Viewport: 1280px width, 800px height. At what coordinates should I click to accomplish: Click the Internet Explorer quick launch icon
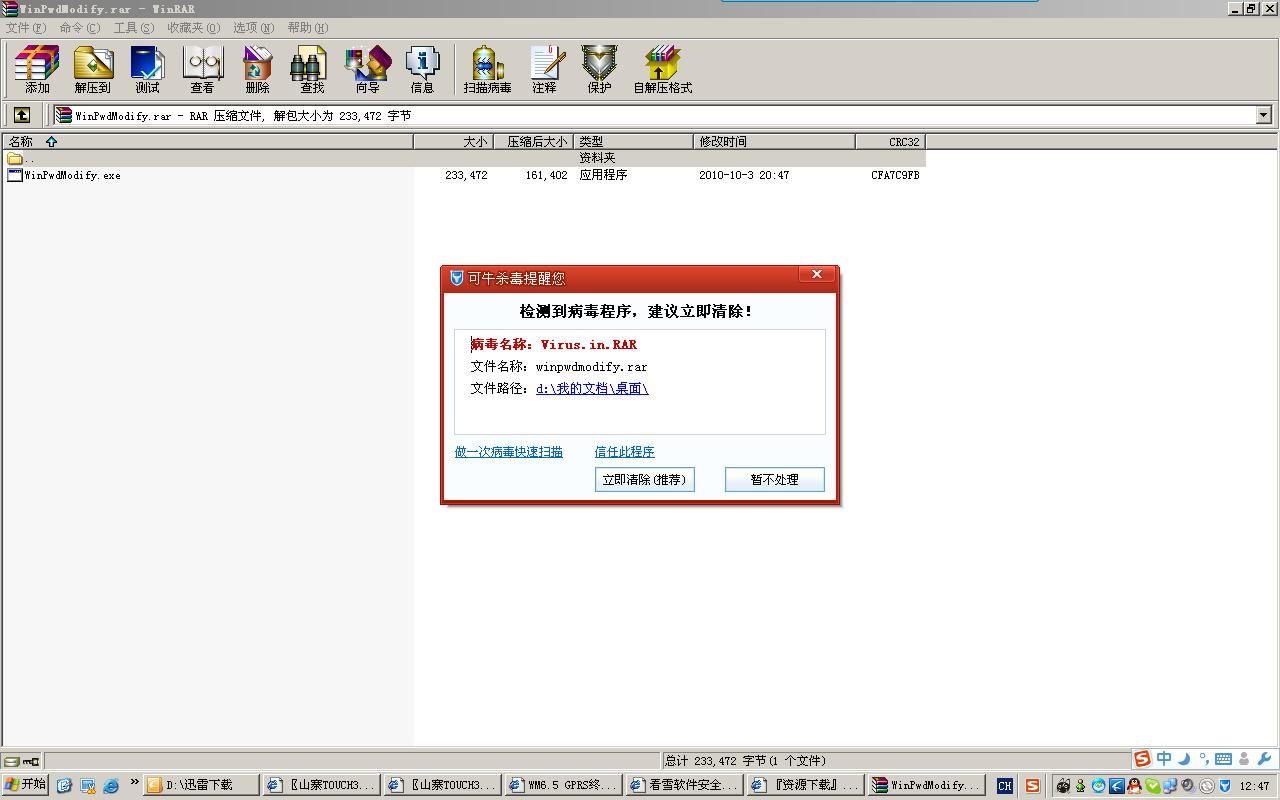pos(111,786)
